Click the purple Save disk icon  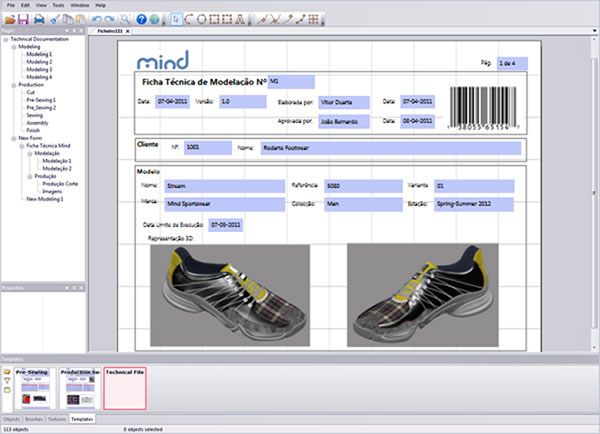(23, 19)
